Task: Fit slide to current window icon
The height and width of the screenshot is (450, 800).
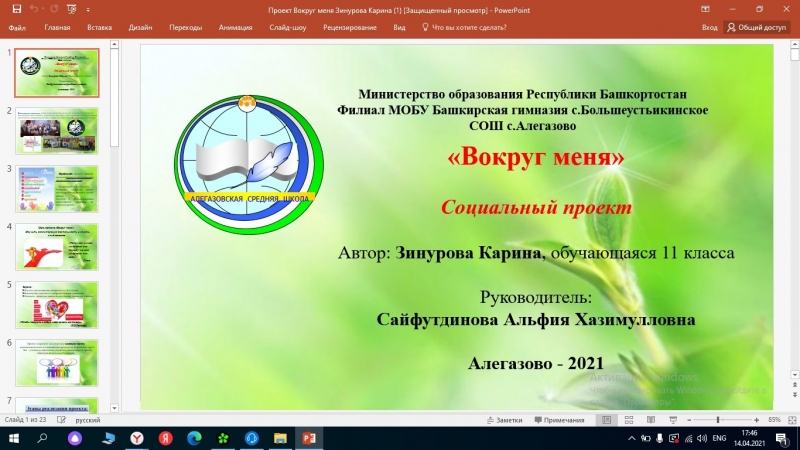Action: coord(792,420)
